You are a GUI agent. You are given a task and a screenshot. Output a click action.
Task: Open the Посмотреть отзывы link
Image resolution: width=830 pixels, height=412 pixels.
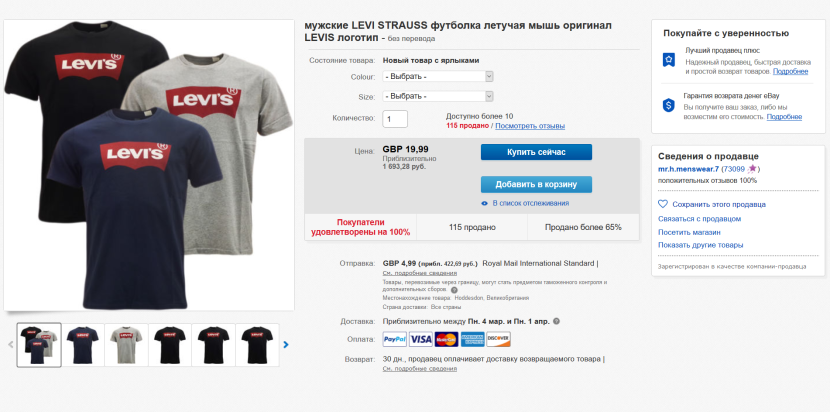tap(530, 126)
